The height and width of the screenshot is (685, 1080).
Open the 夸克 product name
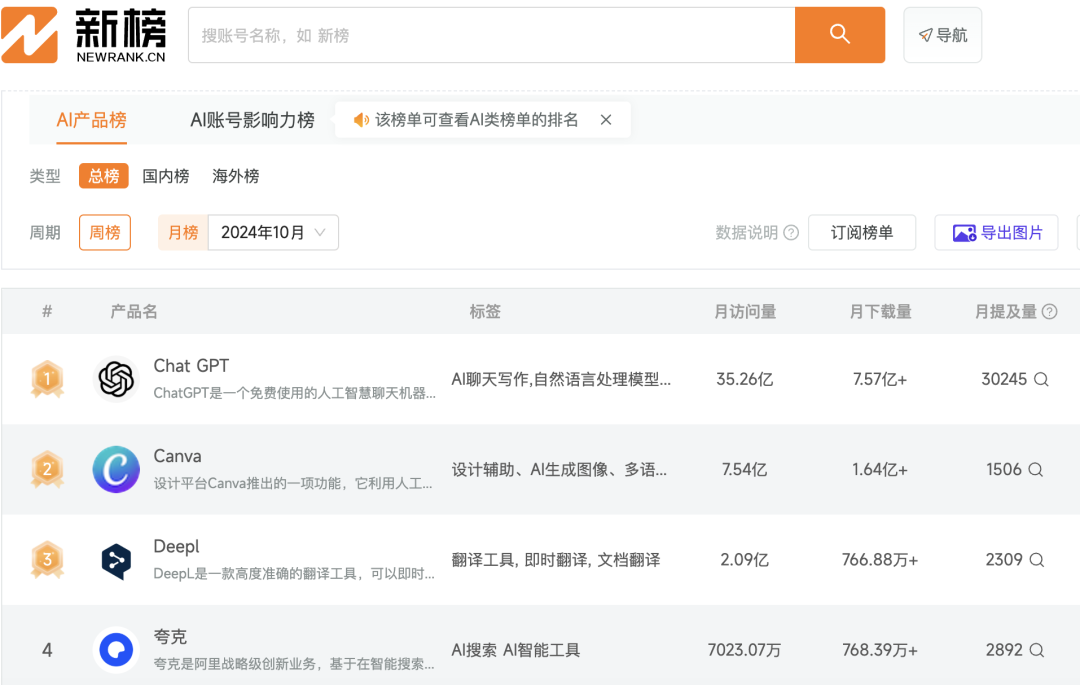tap(170, 637)
